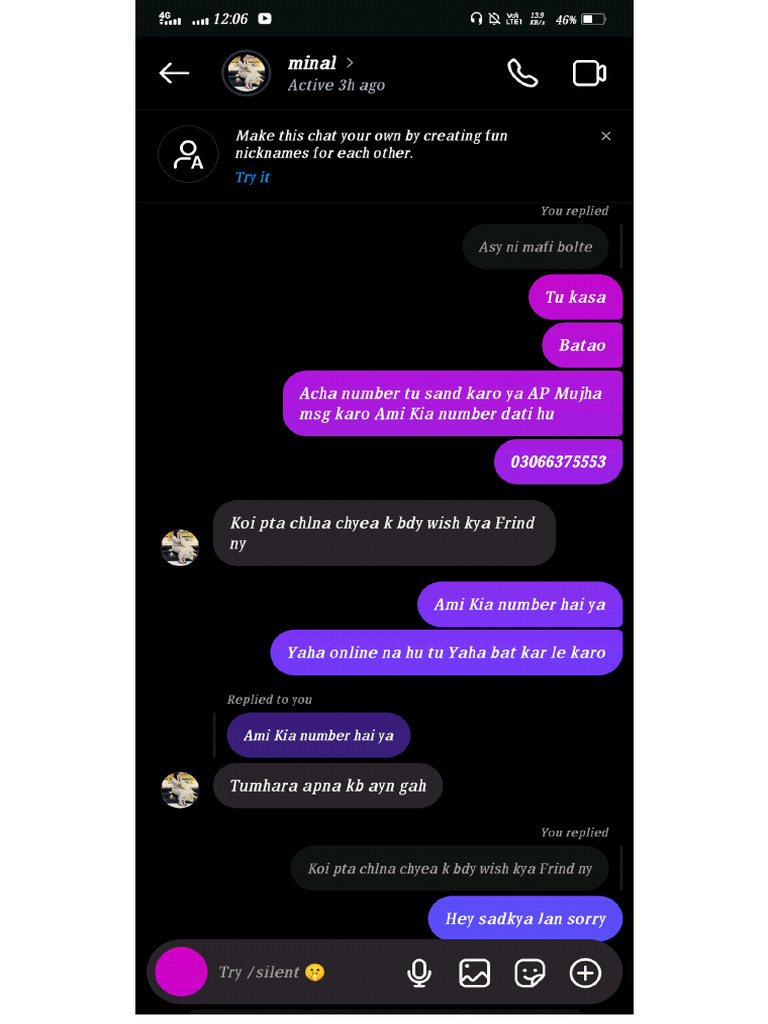Tap the phone number message 03066375553

point(558,462)
